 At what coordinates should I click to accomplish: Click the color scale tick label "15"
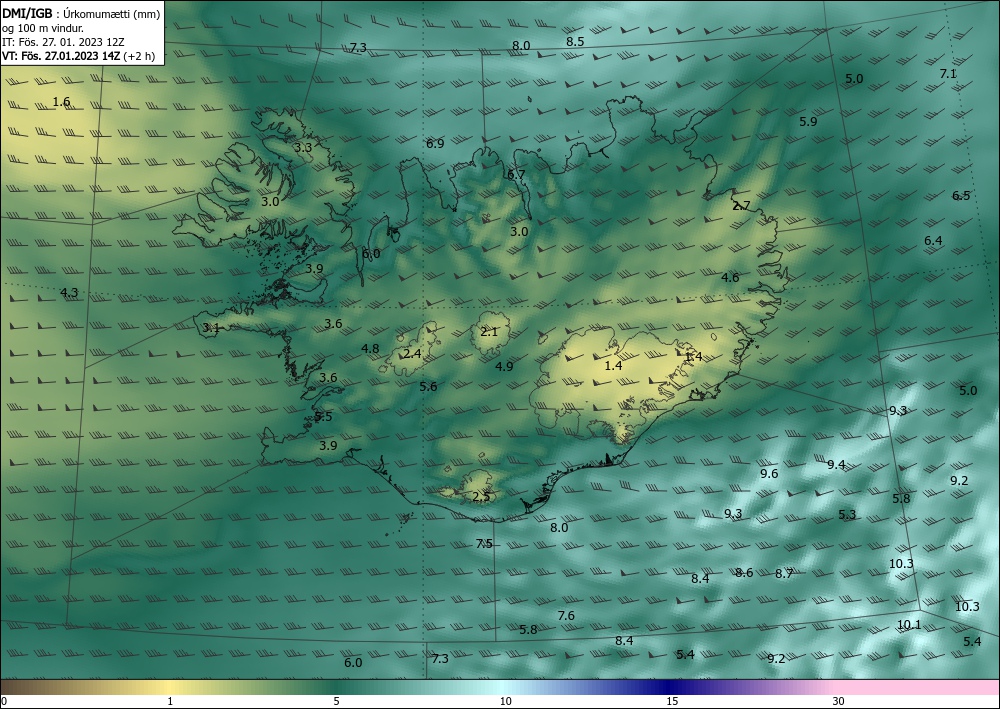coord(672,701)
